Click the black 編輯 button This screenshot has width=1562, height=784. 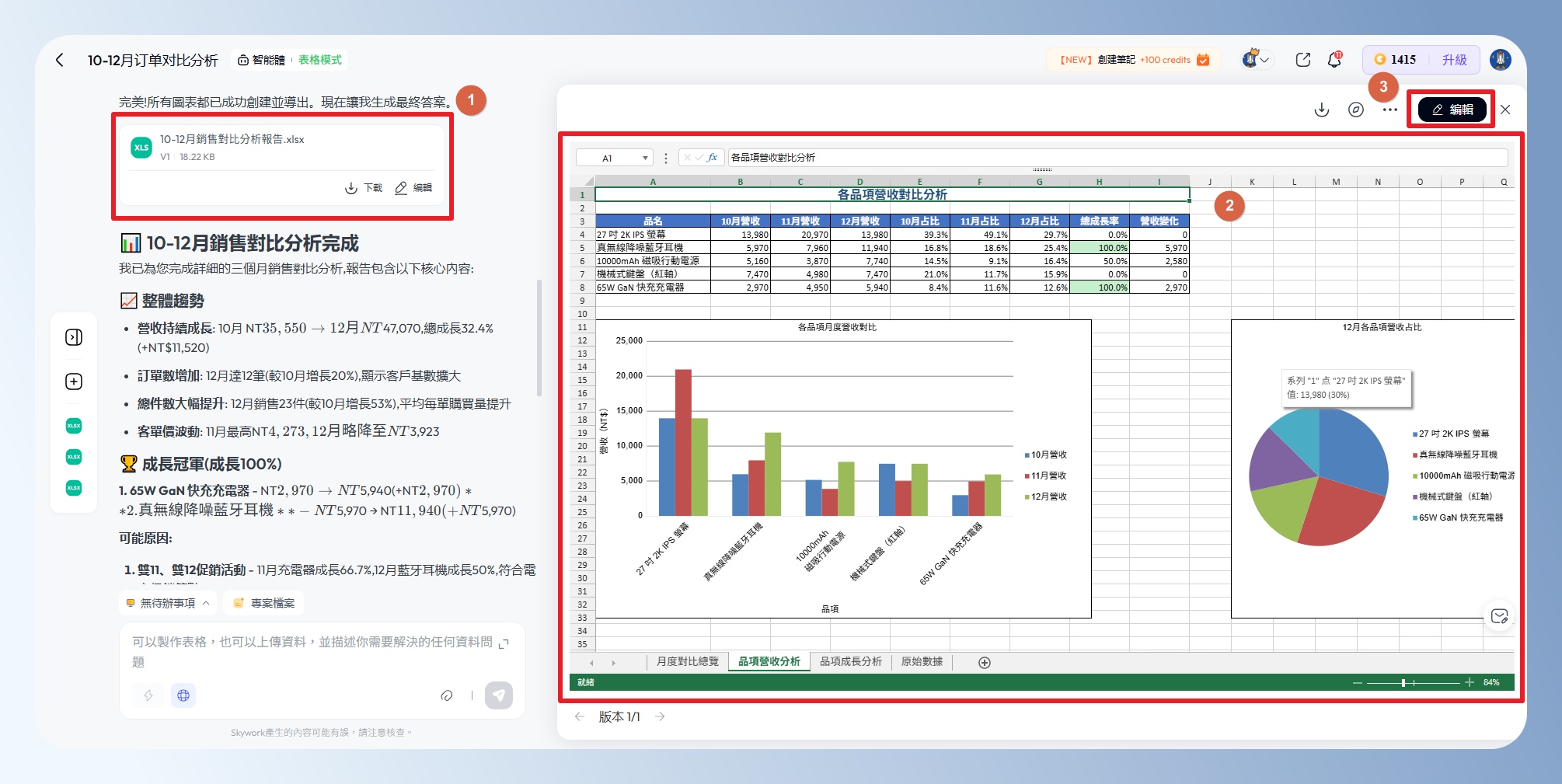pyautogui.click(x=1452, y=110)
